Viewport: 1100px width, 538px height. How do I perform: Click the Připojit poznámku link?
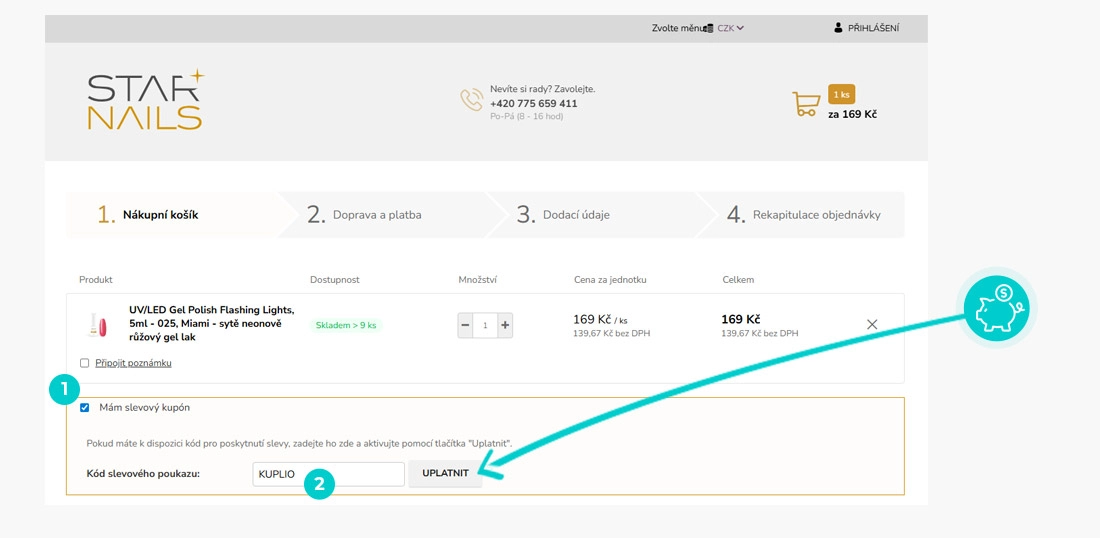point(133,363)
